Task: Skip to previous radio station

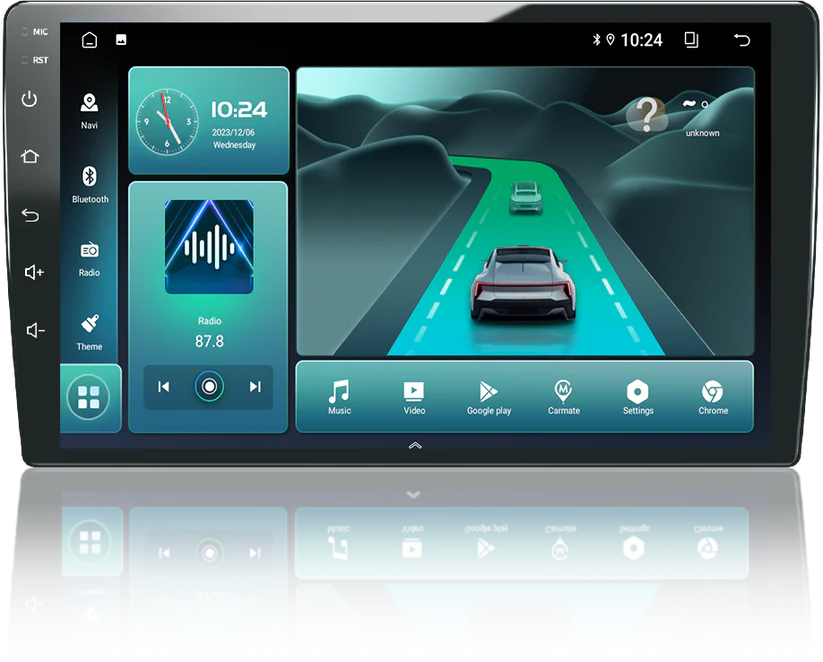Action: point(164,387)
